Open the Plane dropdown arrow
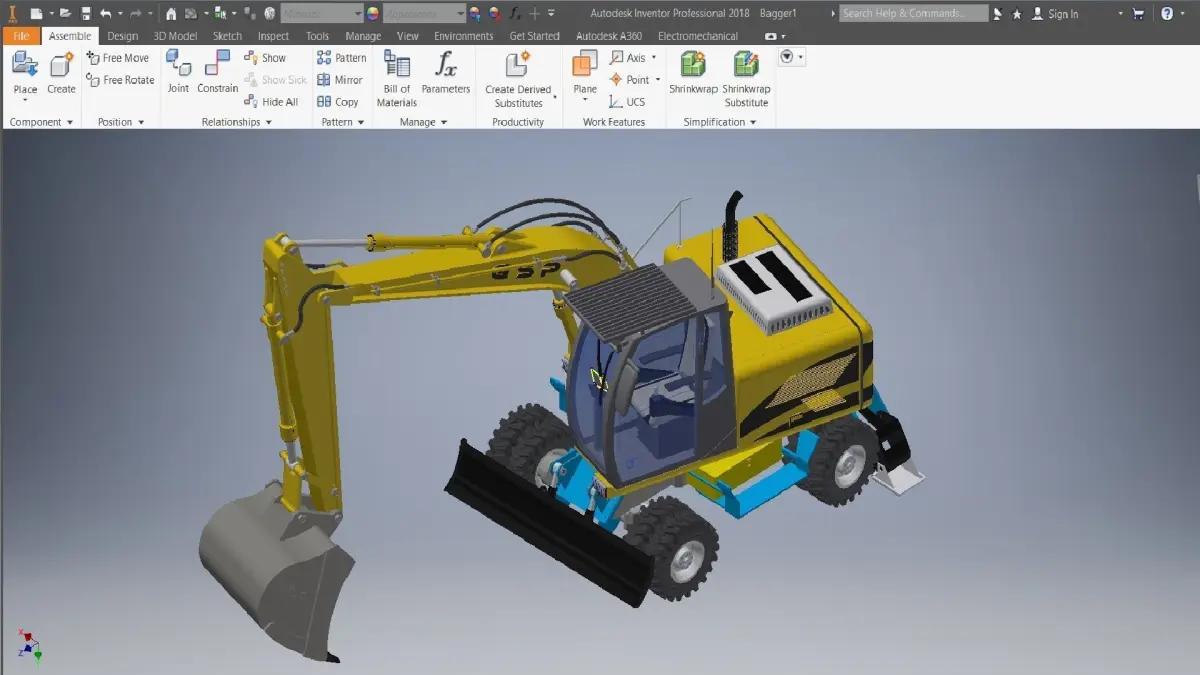The width and height of the screenshot is (1200, 675). [x=585, y=100]
